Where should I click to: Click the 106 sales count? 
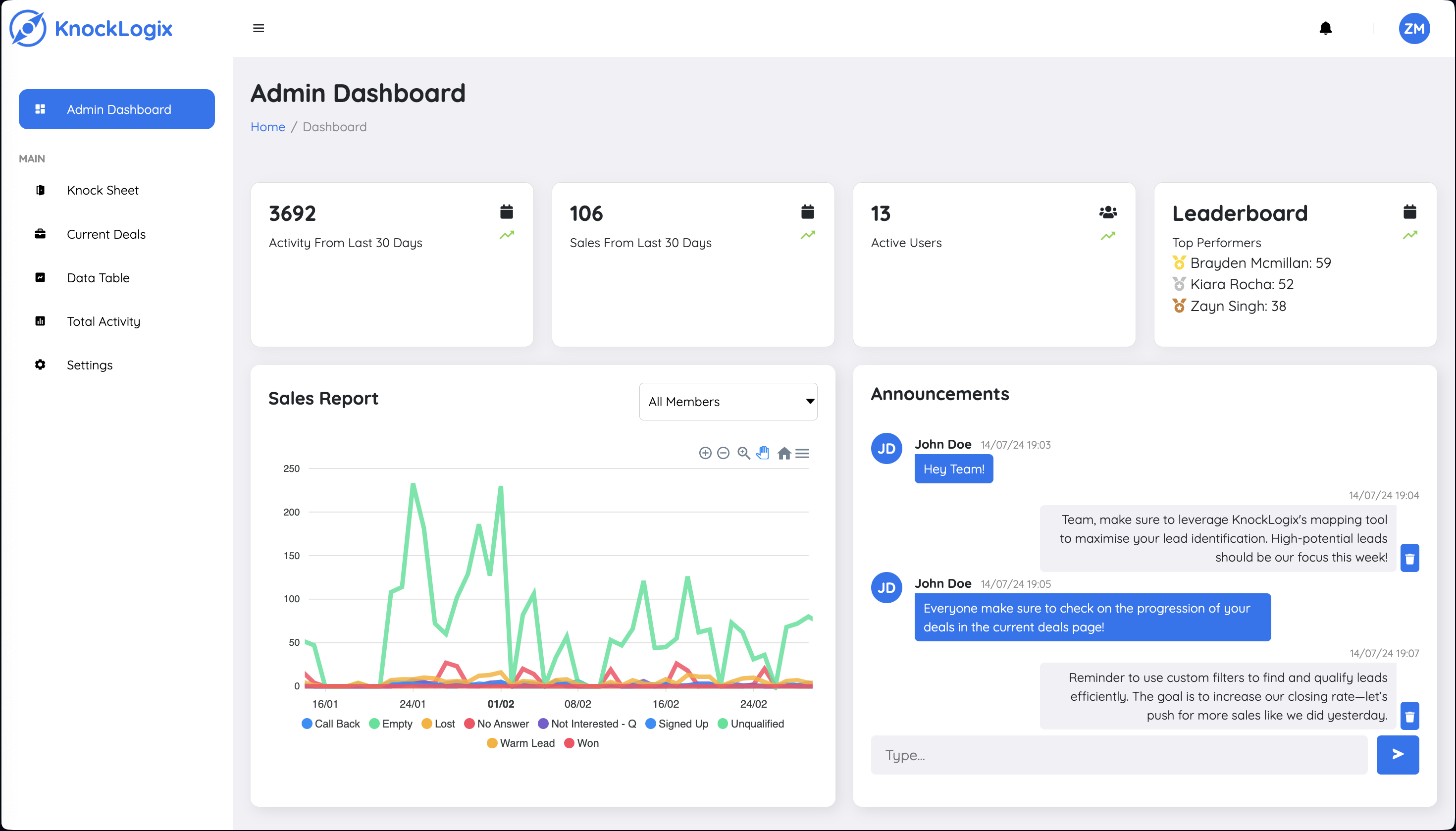tap(586, 213)
